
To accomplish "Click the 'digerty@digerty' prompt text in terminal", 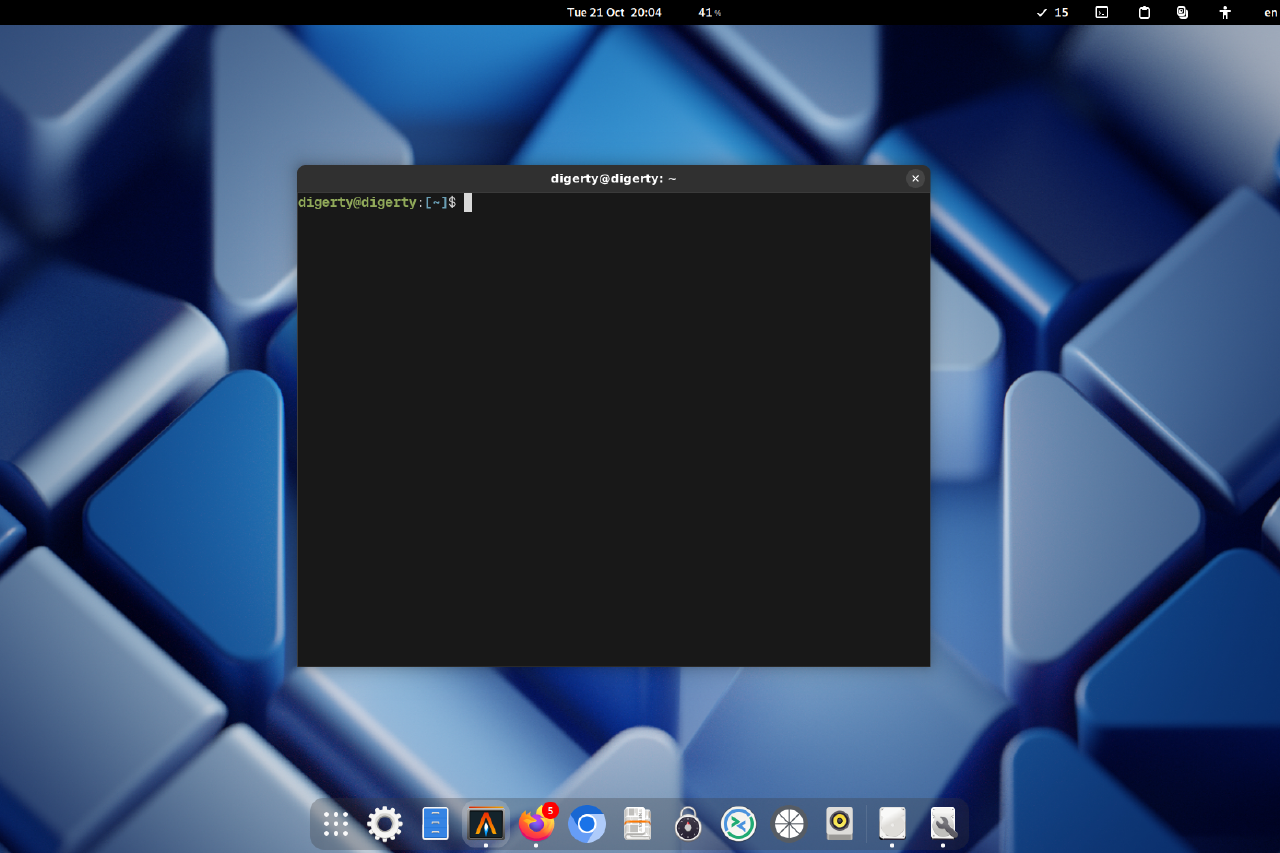I will pyautogui.click(x=357, y=202).
